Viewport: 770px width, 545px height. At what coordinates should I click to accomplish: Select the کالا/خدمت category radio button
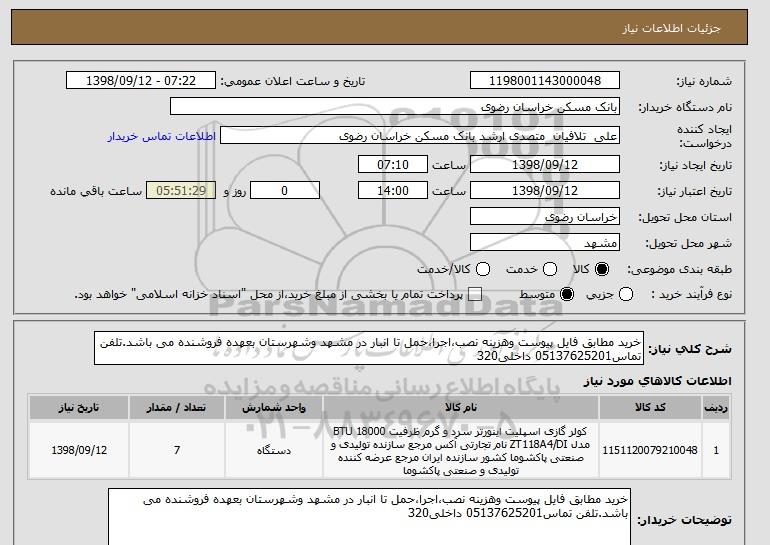coord(483,269)
